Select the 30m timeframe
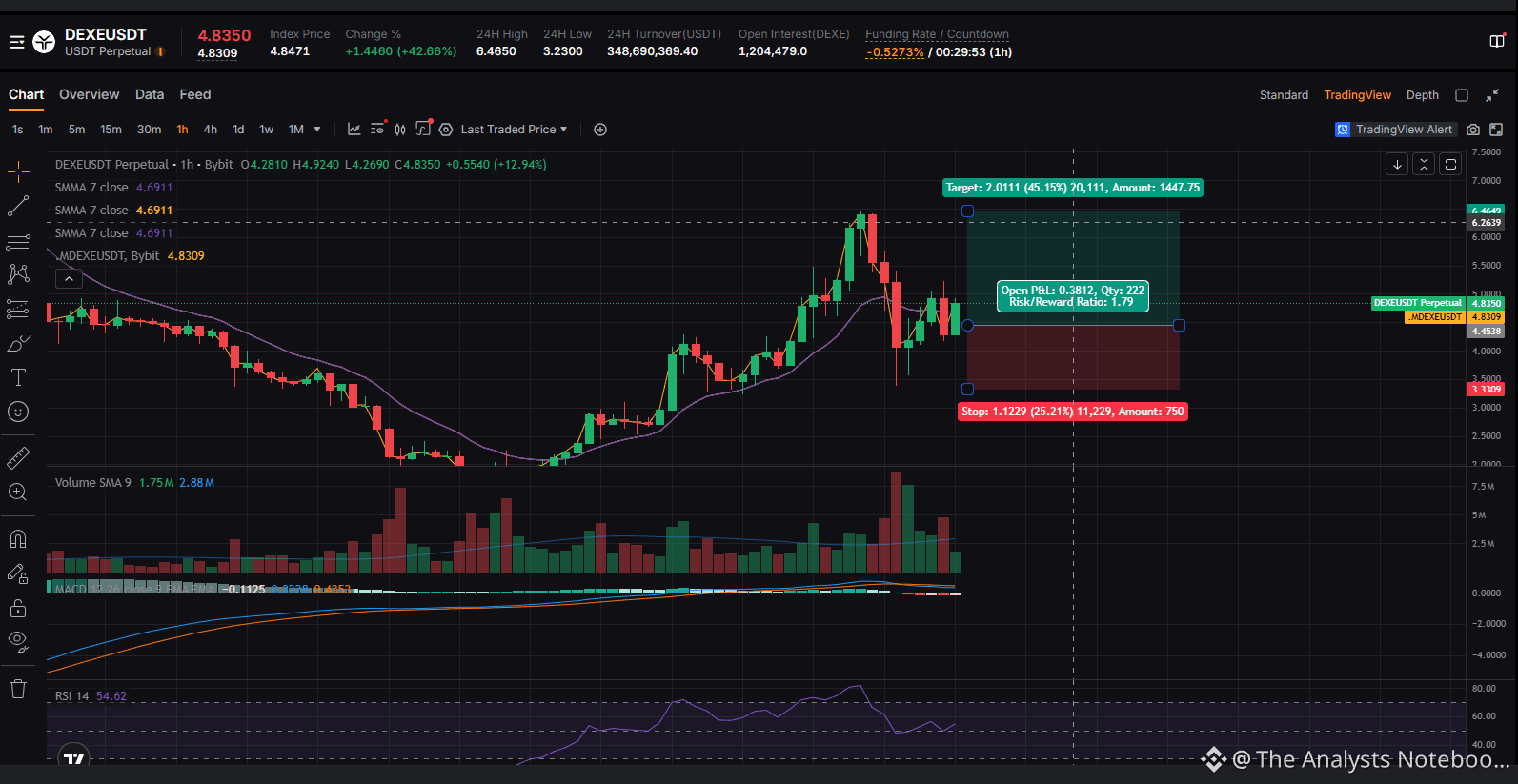Viewport: 1518px width, 784px height. click(150, 130)
